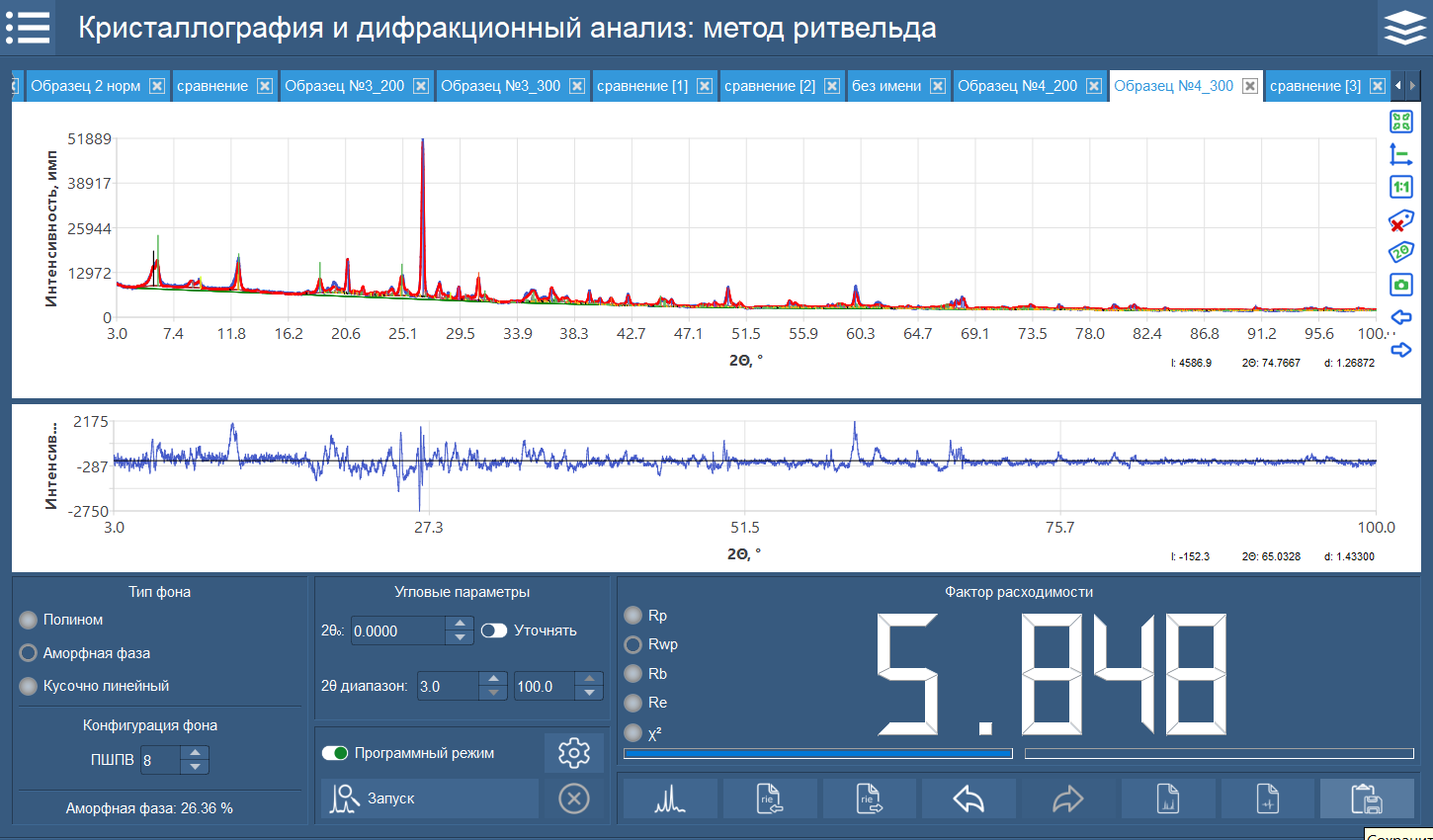Open the layers icon in header
The image size is (1433, 840).
1404,28
